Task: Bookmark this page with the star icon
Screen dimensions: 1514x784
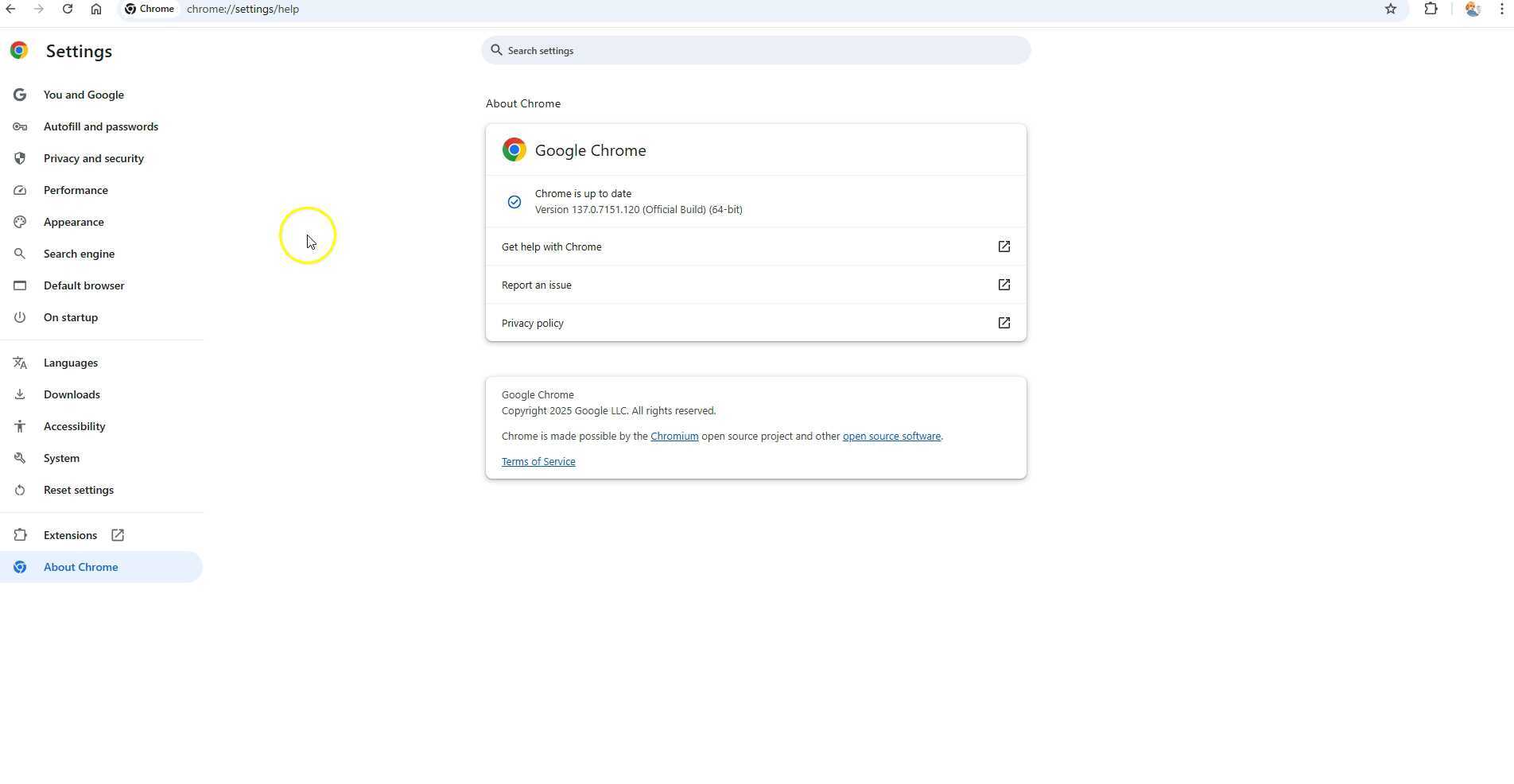Action: pyautogui.click(x=1391, y=9)
